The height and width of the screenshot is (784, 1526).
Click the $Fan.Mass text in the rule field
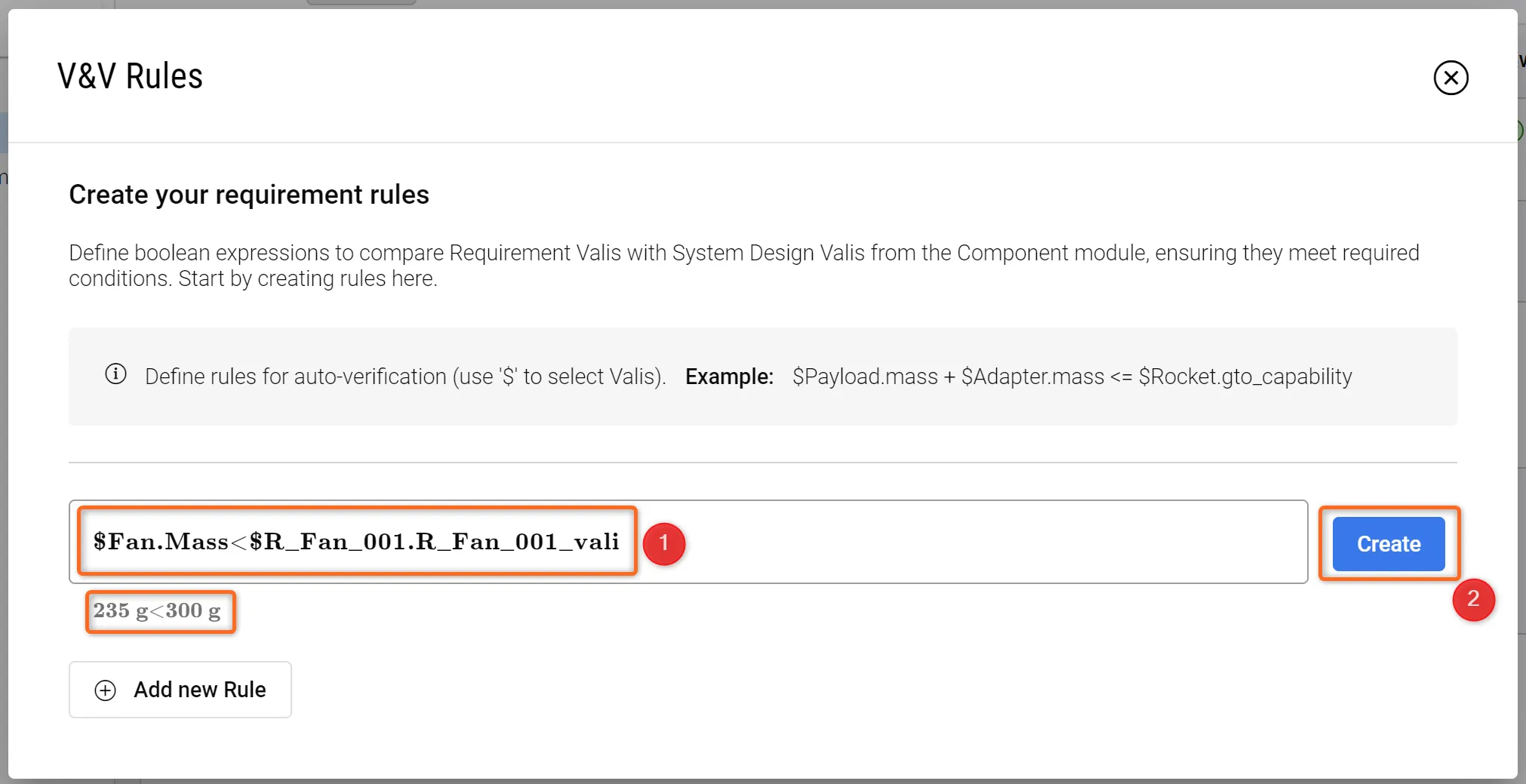(160, 542)
